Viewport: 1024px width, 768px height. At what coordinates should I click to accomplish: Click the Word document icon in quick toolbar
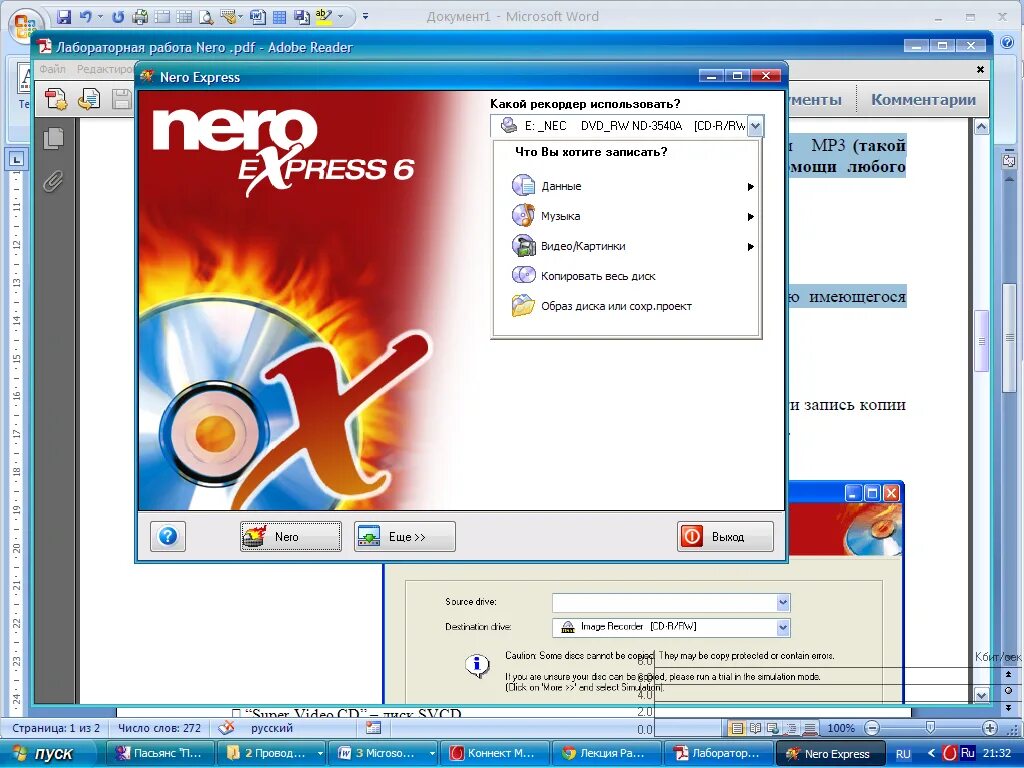[x=257, y=16]
